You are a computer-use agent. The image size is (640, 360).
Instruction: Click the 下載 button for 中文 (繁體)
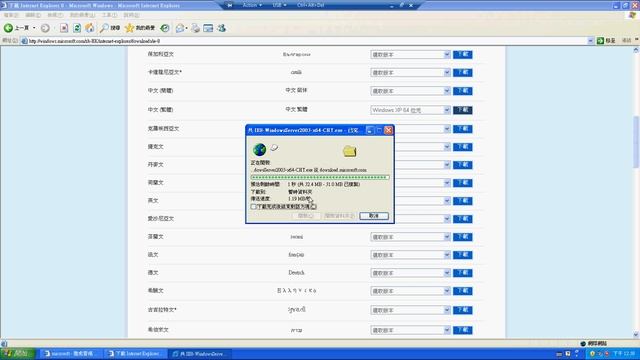[462, 110]
